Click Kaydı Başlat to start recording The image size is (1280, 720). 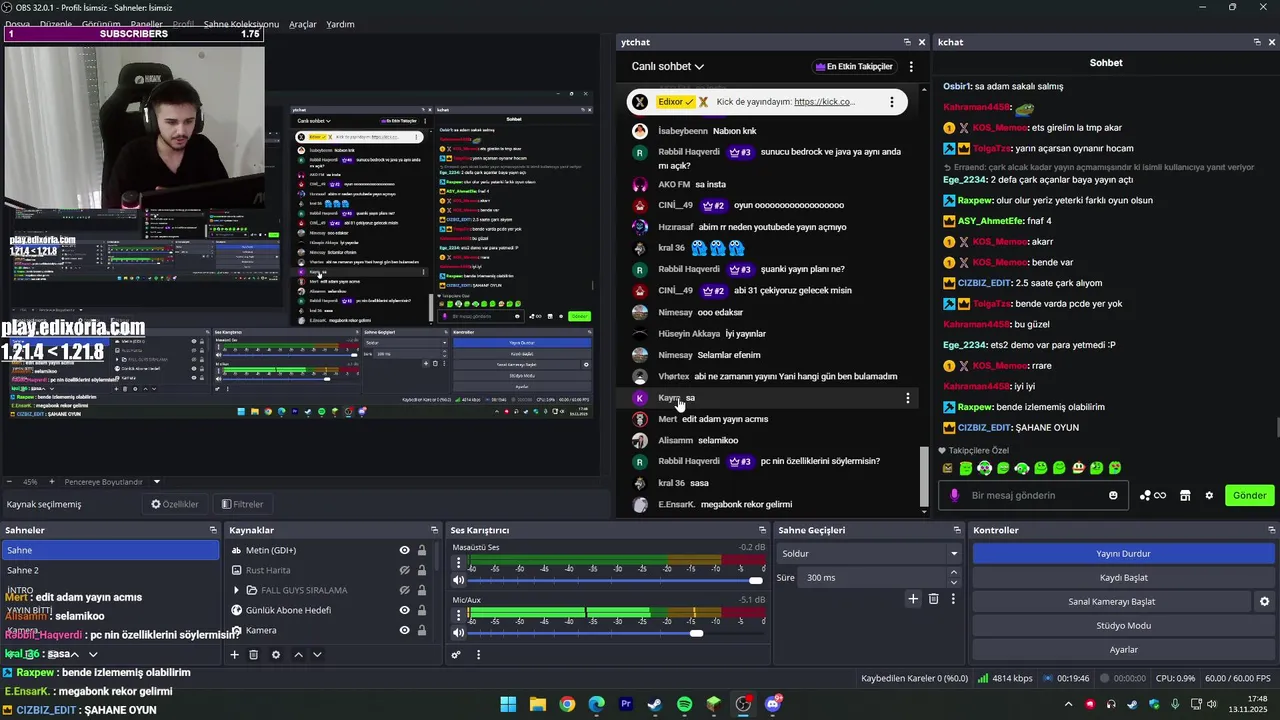point(1123,577)
